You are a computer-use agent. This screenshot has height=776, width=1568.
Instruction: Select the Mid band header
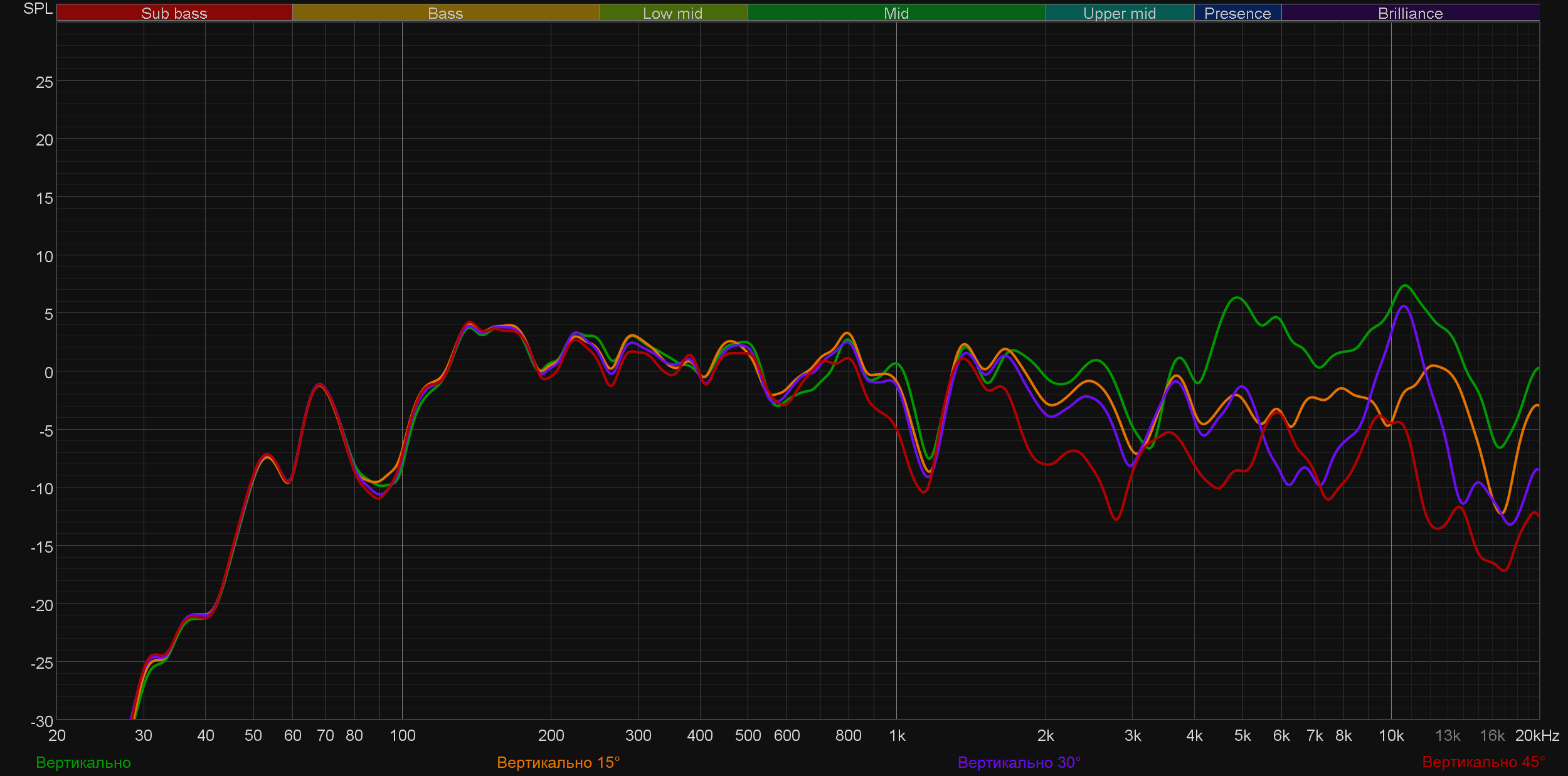coord(896,13)
